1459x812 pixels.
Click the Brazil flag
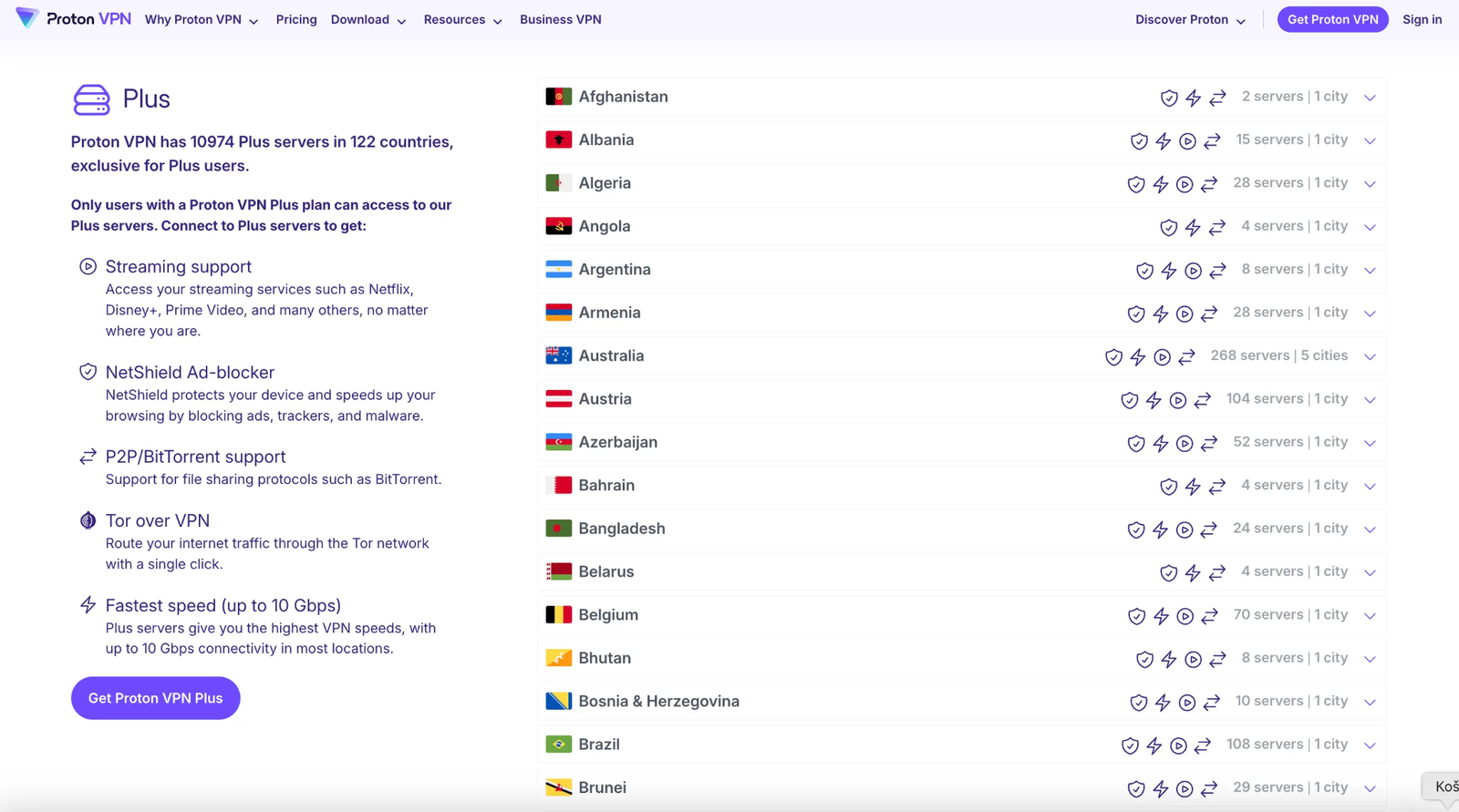coord(558,745)
